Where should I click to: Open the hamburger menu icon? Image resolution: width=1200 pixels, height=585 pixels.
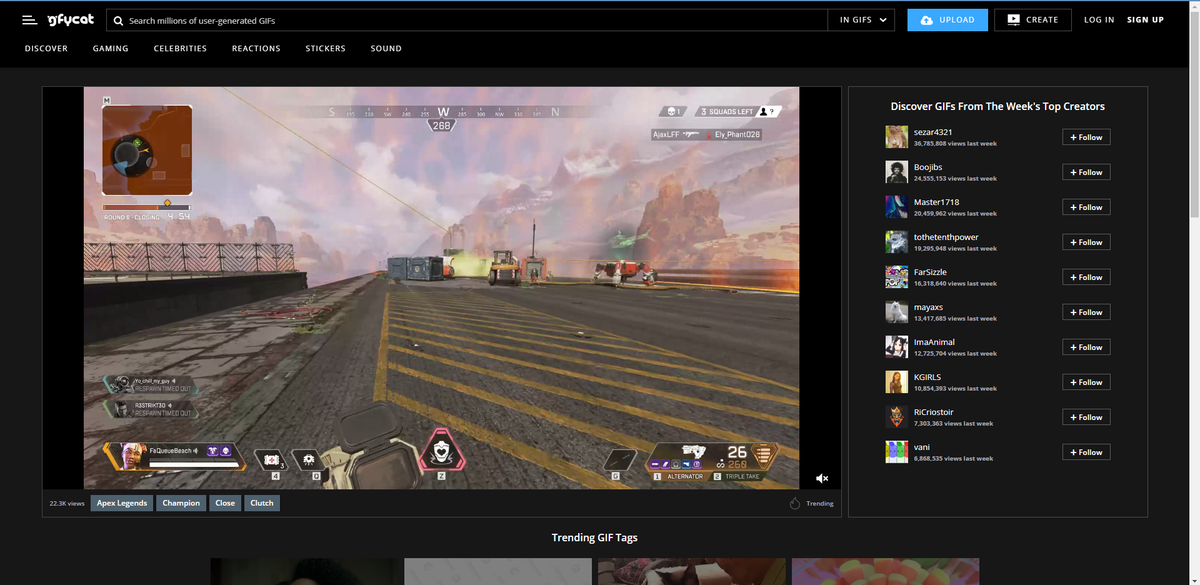point(29,20)
